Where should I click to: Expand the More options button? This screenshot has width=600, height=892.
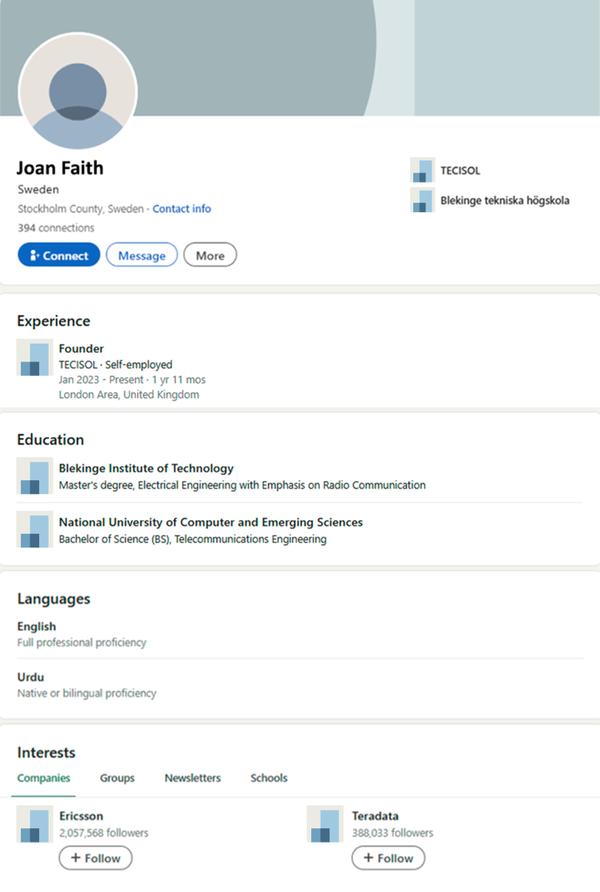point(210,255)
